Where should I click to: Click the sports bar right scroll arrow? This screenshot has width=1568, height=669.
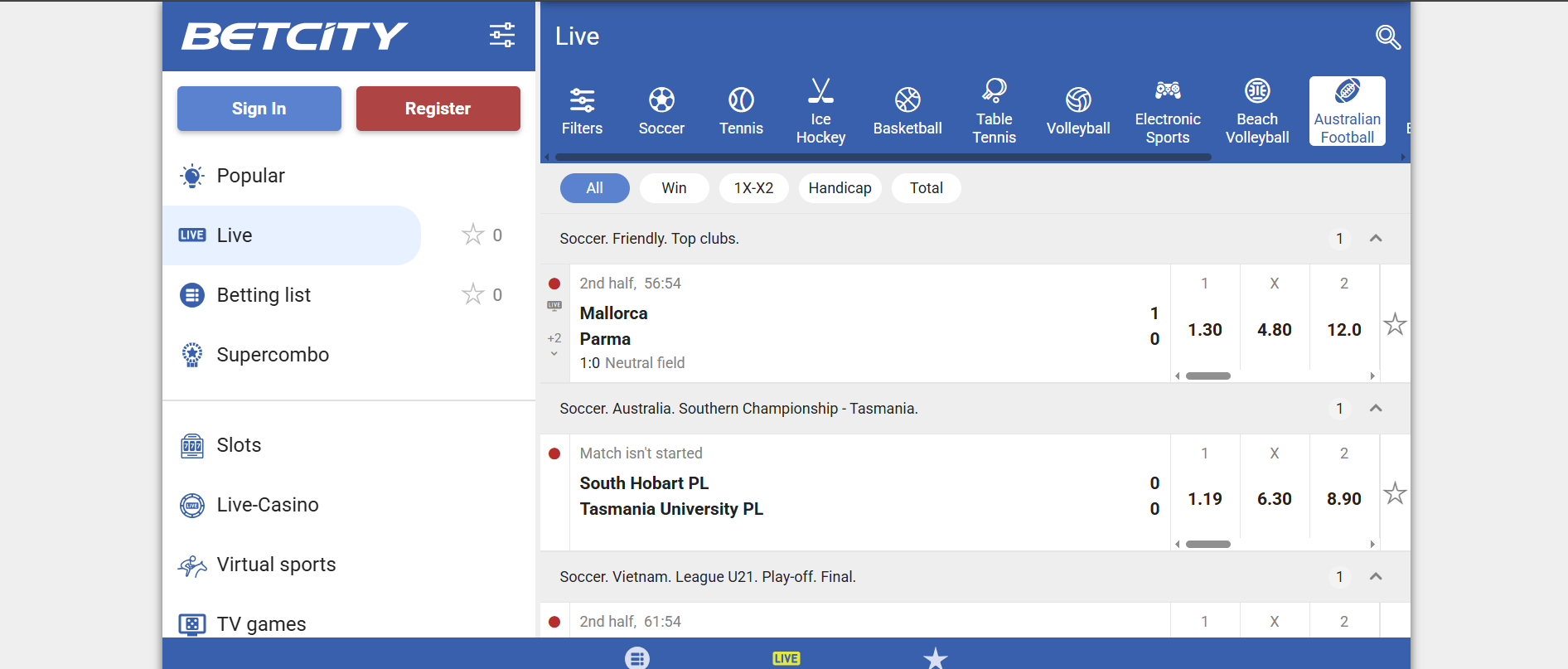tap(1403, 157)
